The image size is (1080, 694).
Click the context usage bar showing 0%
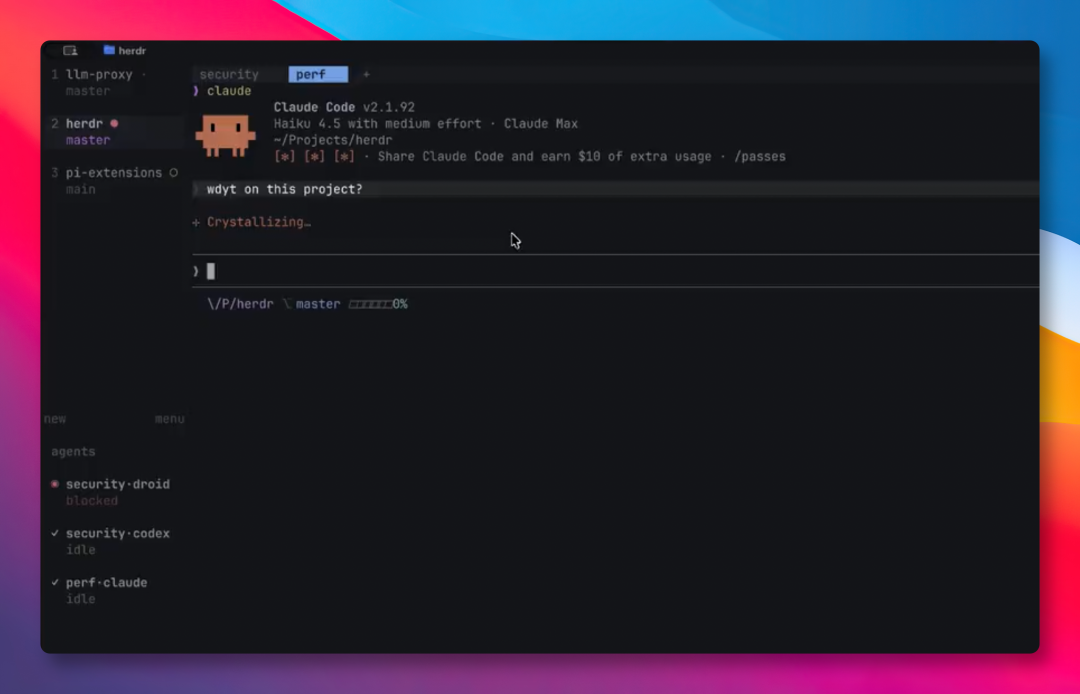(x=377, y=304)
